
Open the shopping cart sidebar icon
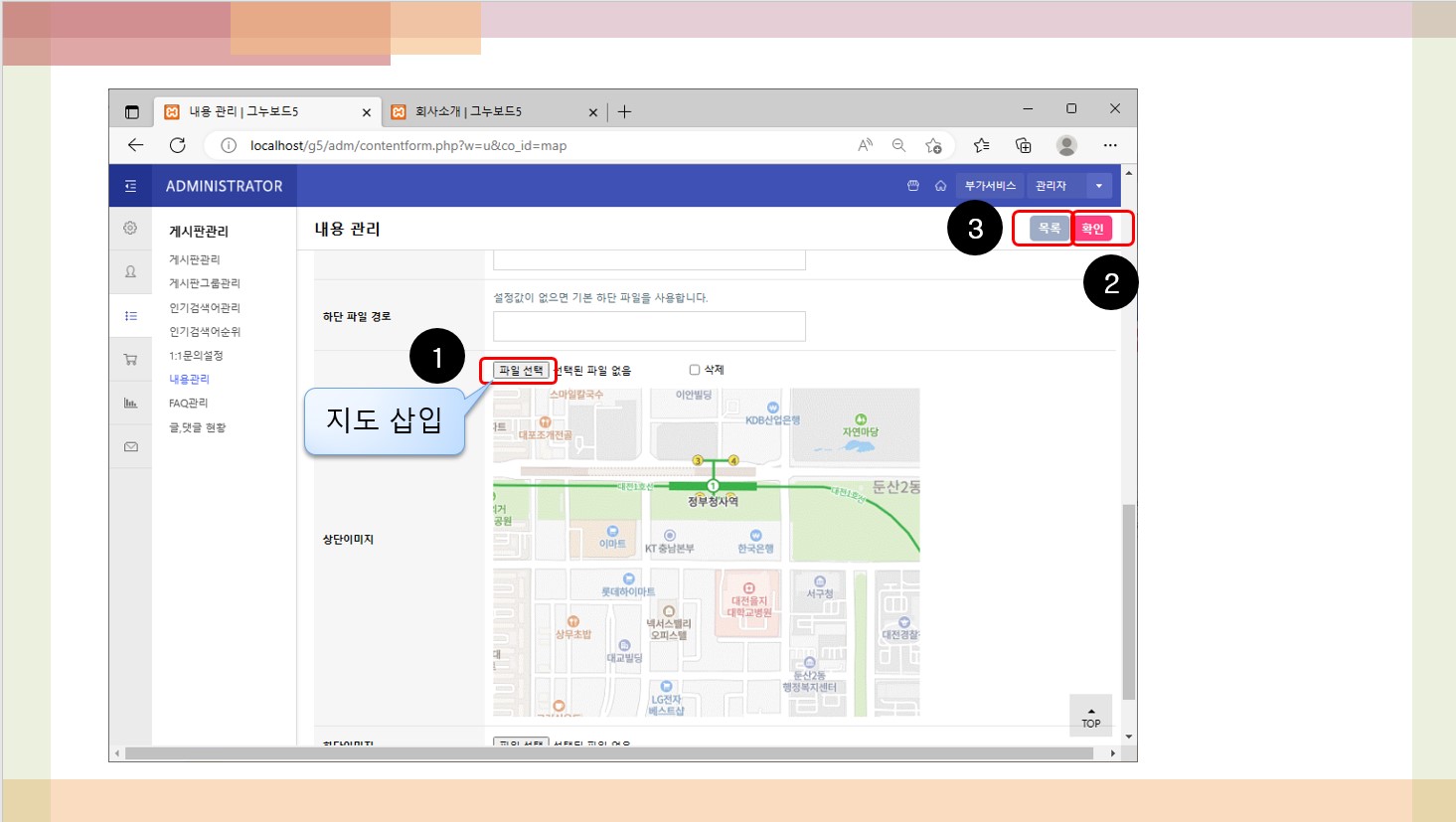[130, 359]
